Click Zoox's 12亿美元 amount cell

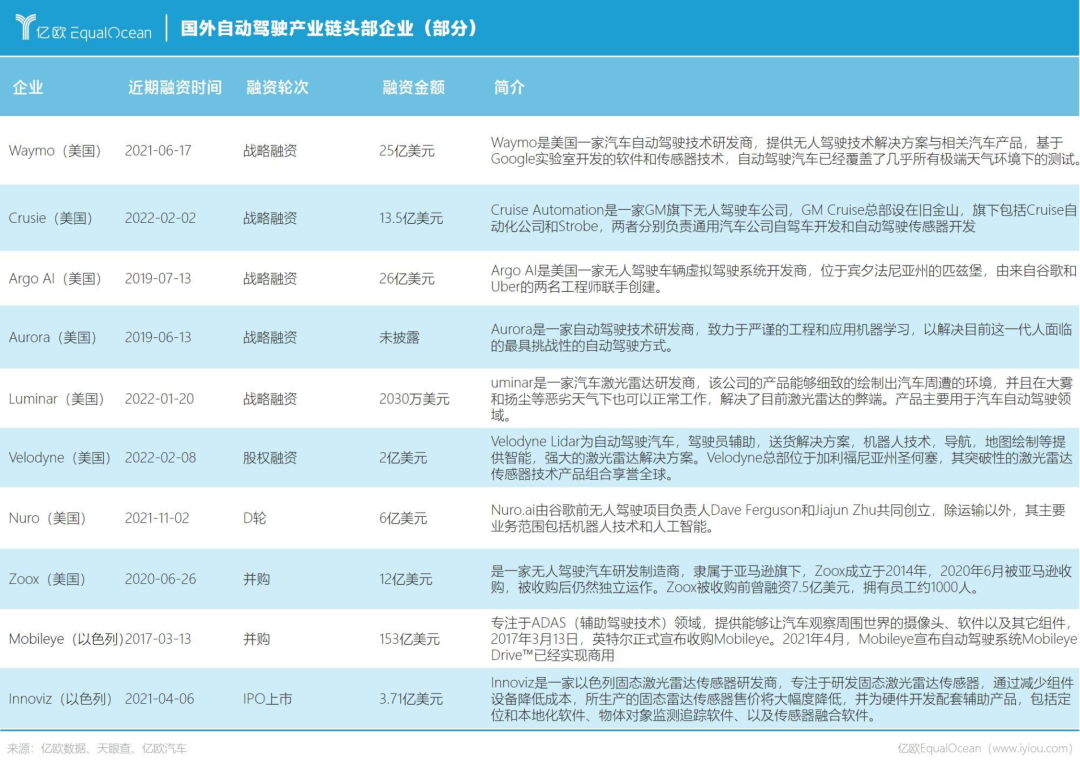click(406, 579)
